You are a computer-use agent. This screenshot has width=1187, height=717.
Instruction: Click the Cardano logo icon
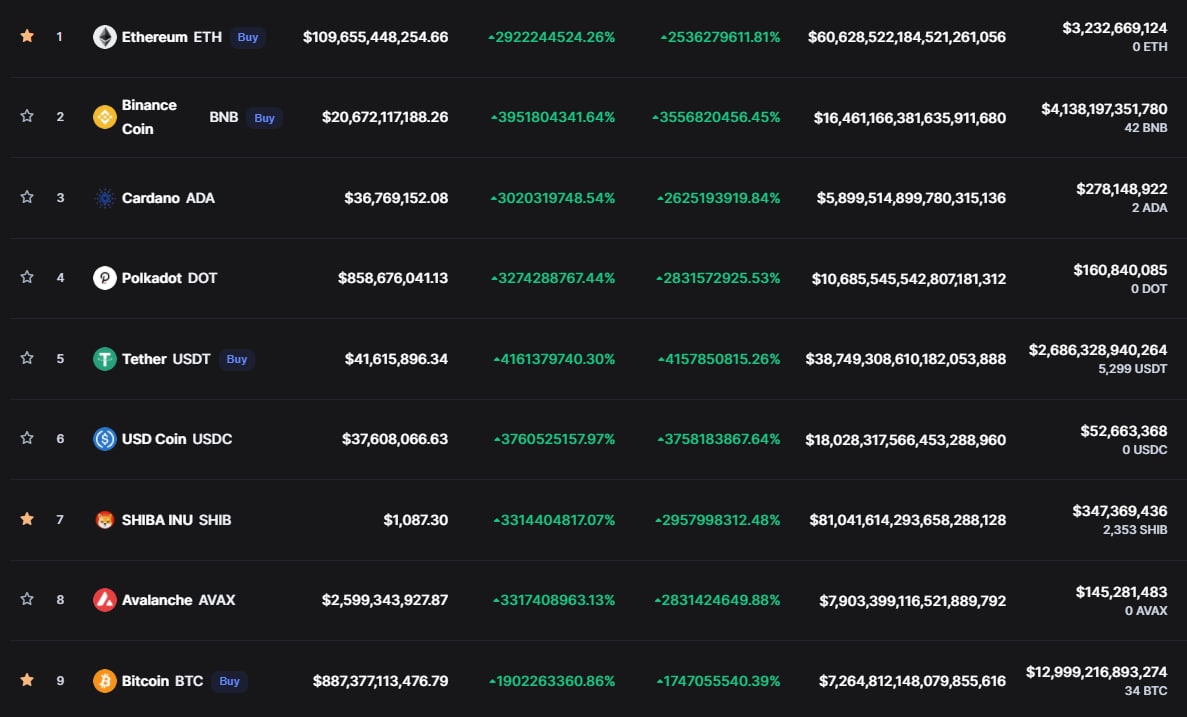[x=104, y=198]
